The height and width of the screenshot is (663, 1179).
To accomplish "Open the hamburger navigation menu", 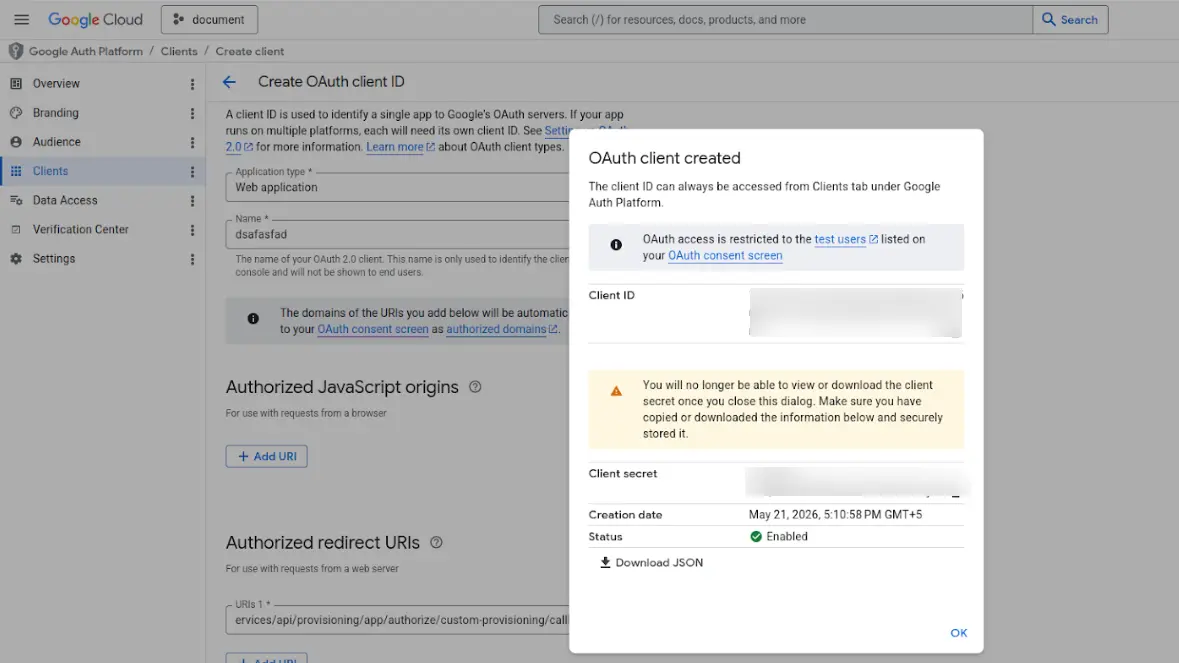I will tap(21, 20).
